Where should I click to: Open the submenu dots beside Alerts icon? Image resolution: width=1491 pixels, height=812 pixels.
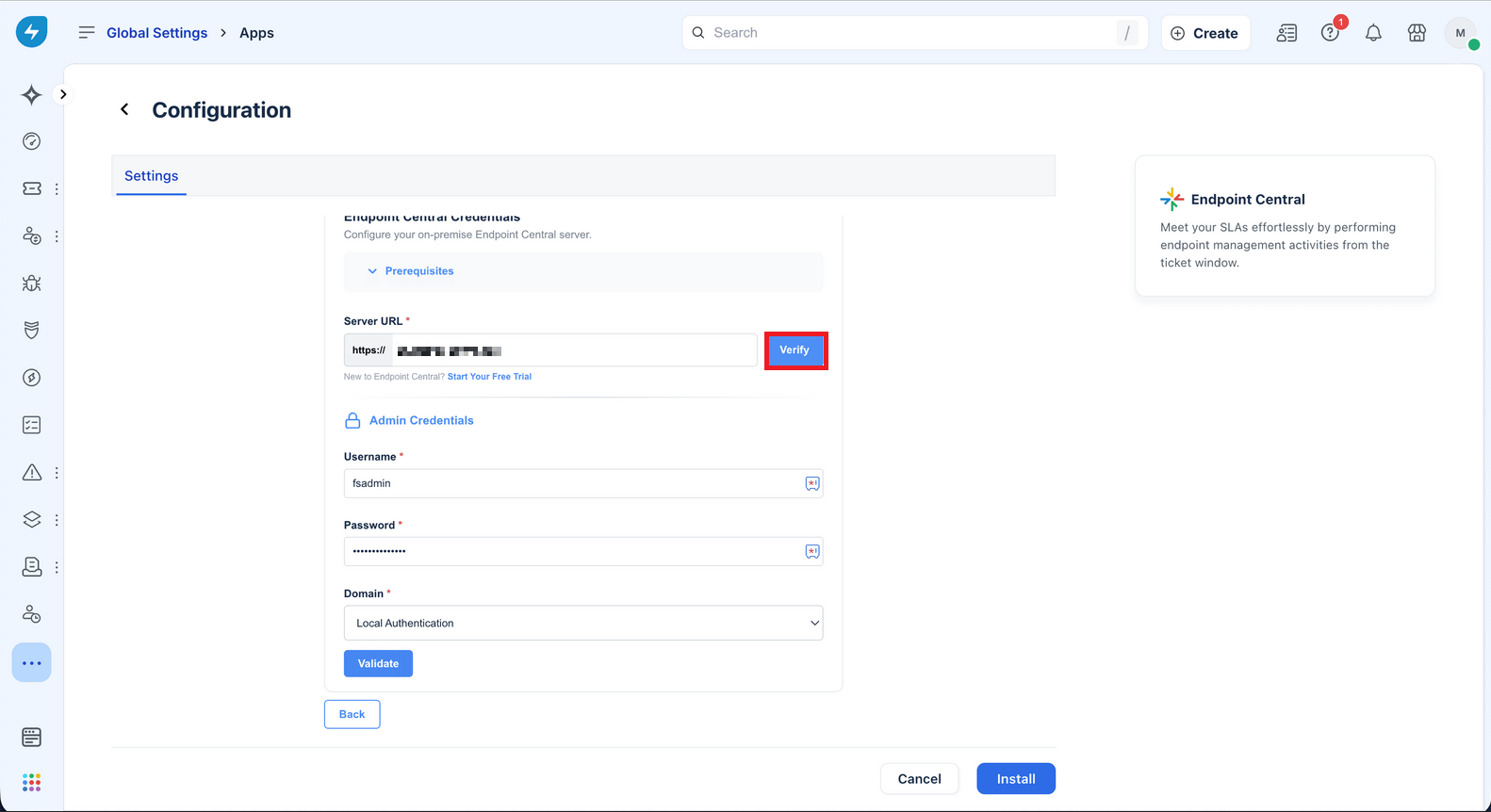pyautogui.click(x=57, y=473)
